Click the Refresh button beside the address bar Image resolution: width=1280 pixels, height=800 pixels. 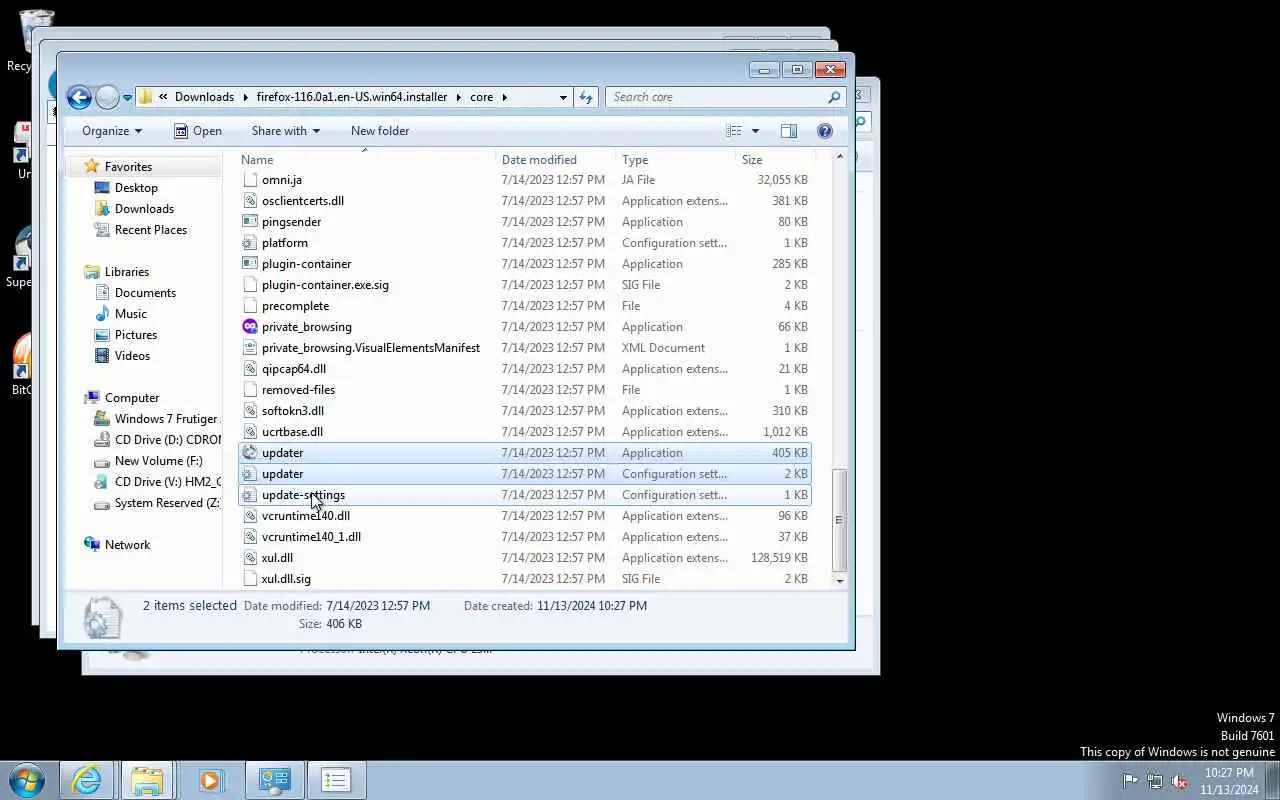[x=586, y=97]
